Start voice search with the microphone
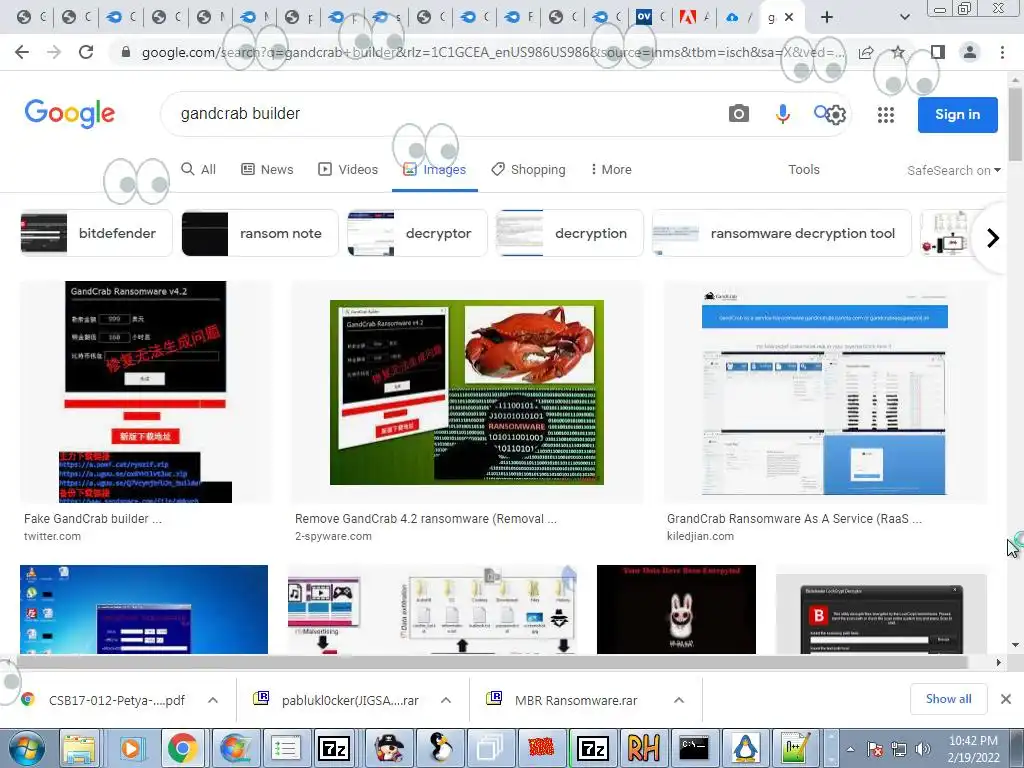This screenshot has width=1024, height=768. click(782, 114)
